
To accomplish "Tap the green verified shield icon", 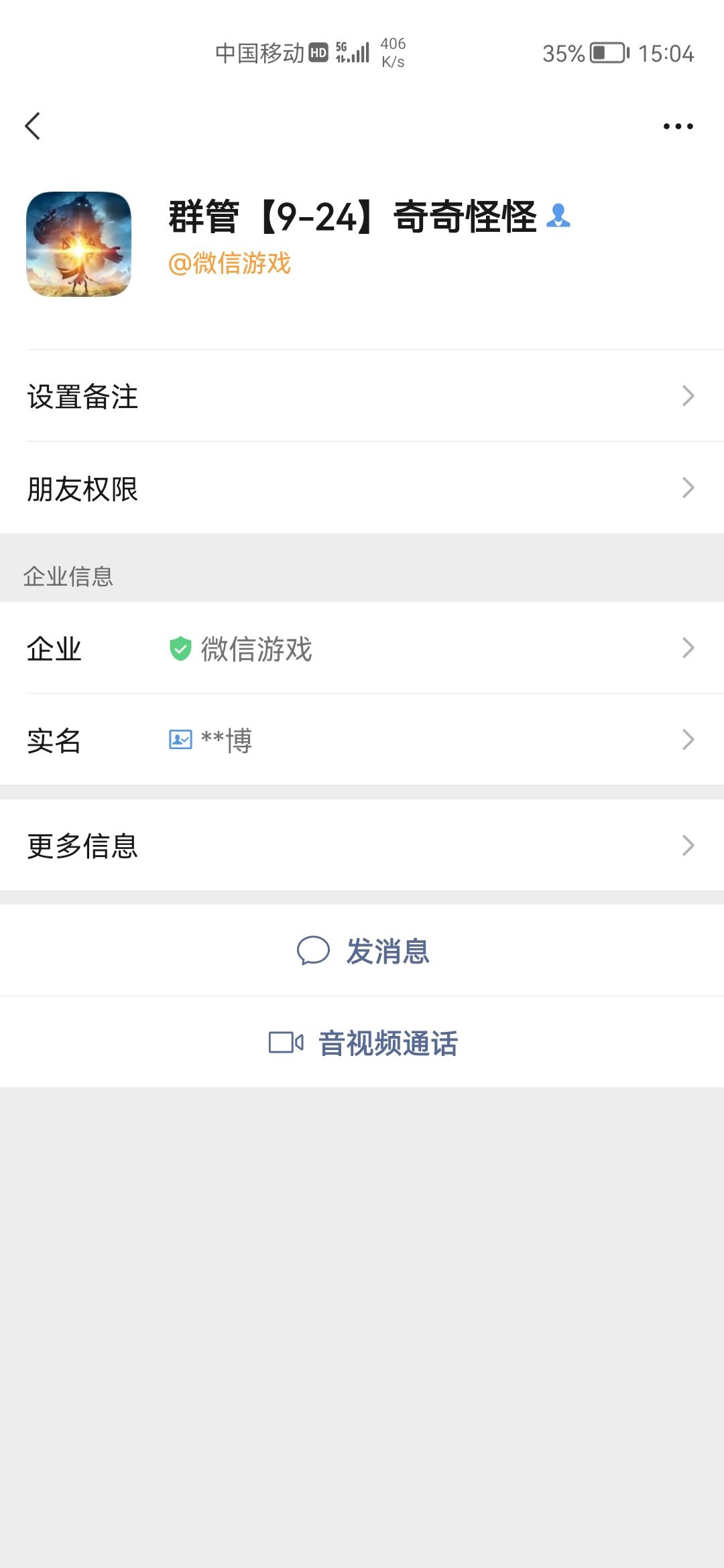I will pos(180,649).
